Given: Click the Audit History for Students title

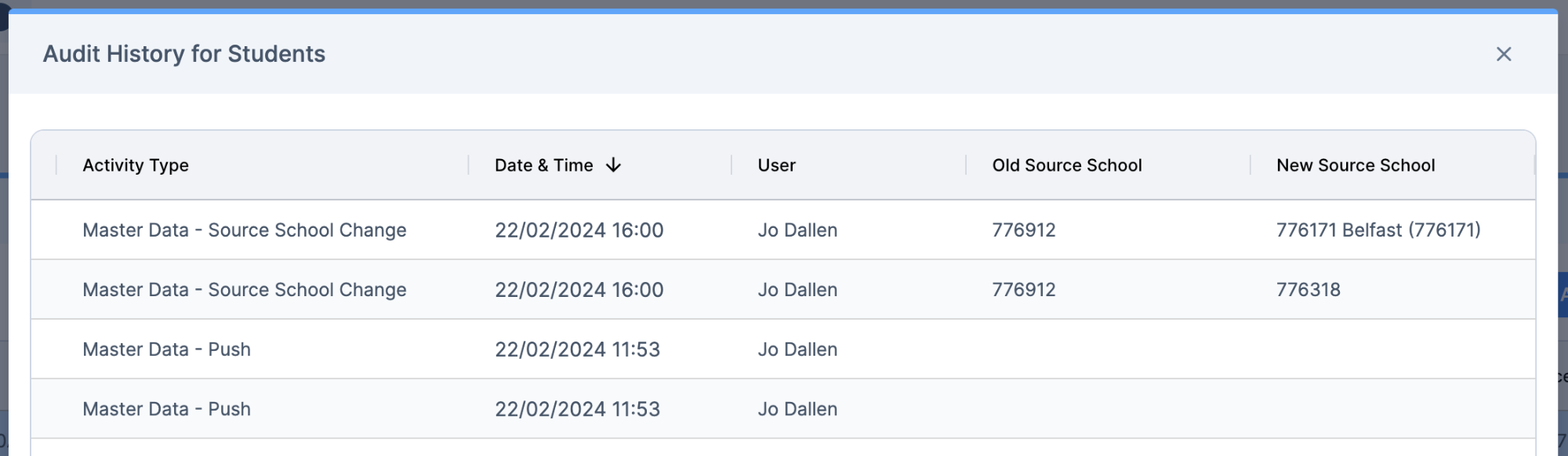Looking at the screenshot, I should pos(184,53).
